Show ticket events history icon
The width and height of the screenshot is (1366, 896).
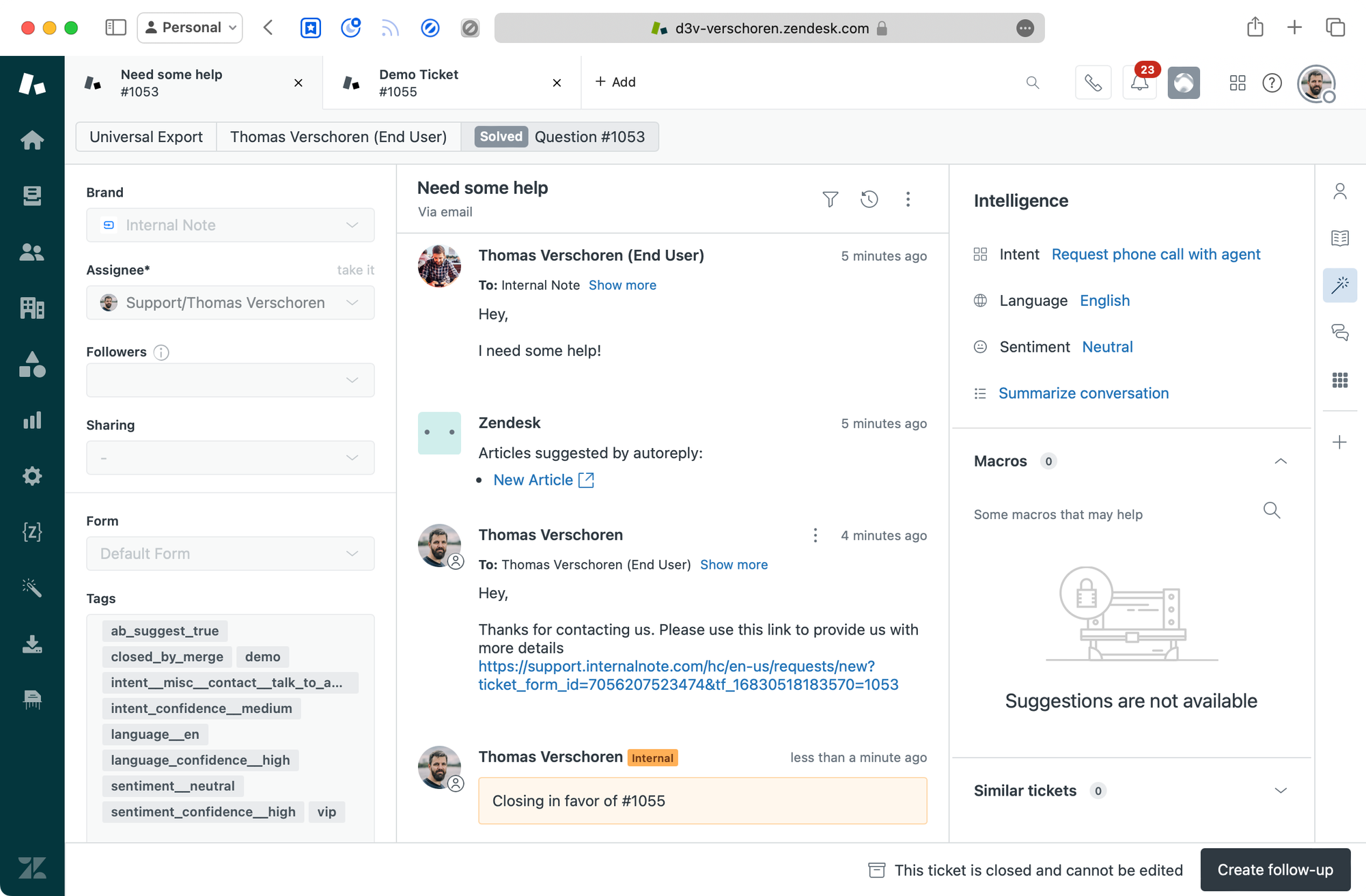[x=869, y=199]
